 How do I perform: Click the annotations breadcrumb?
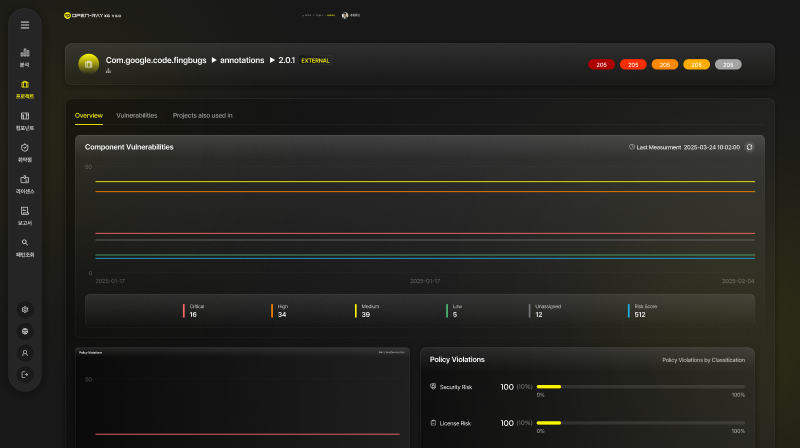tap(242, 60)
